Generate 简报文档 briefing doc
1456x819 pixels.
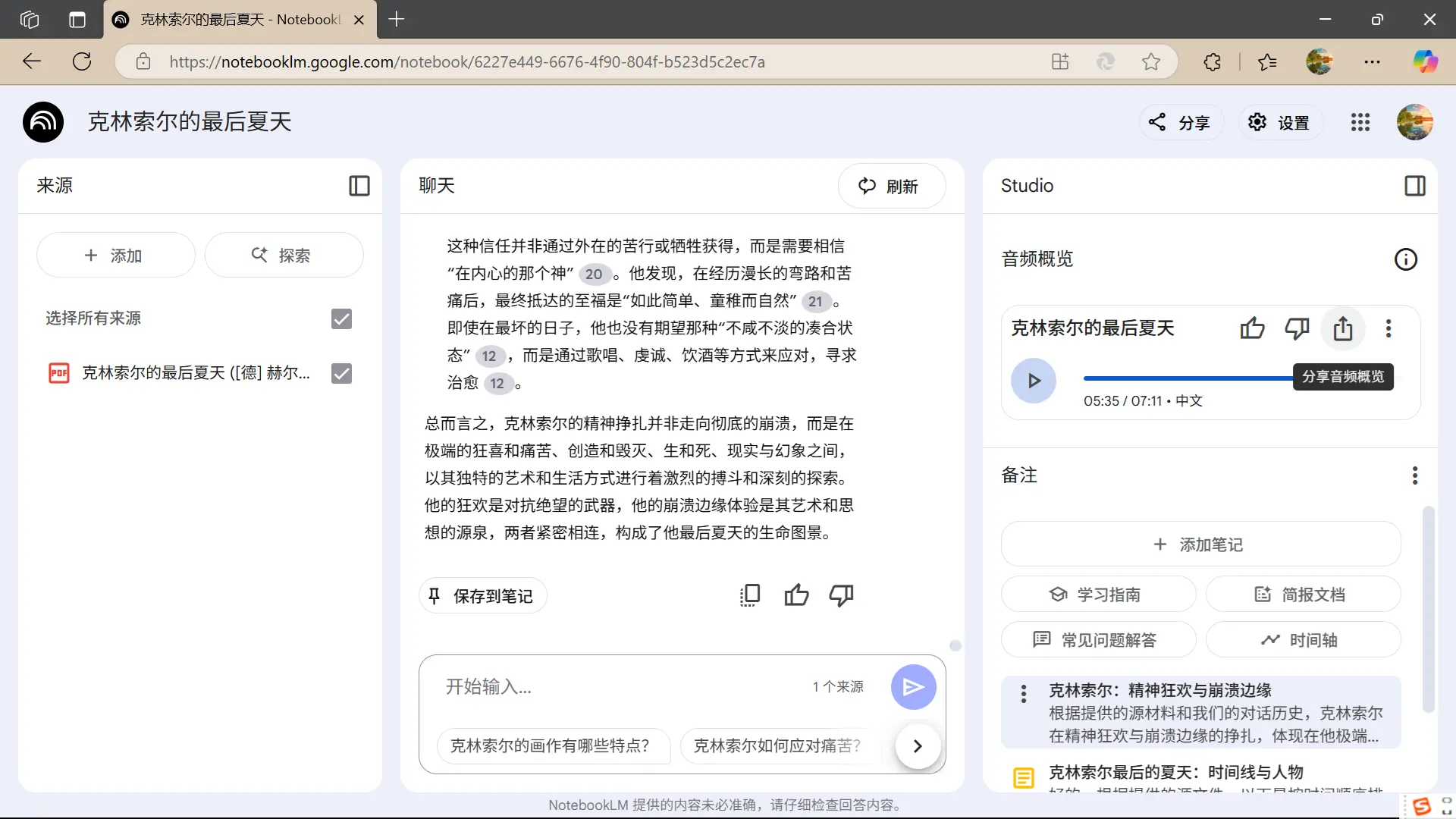1304,595
